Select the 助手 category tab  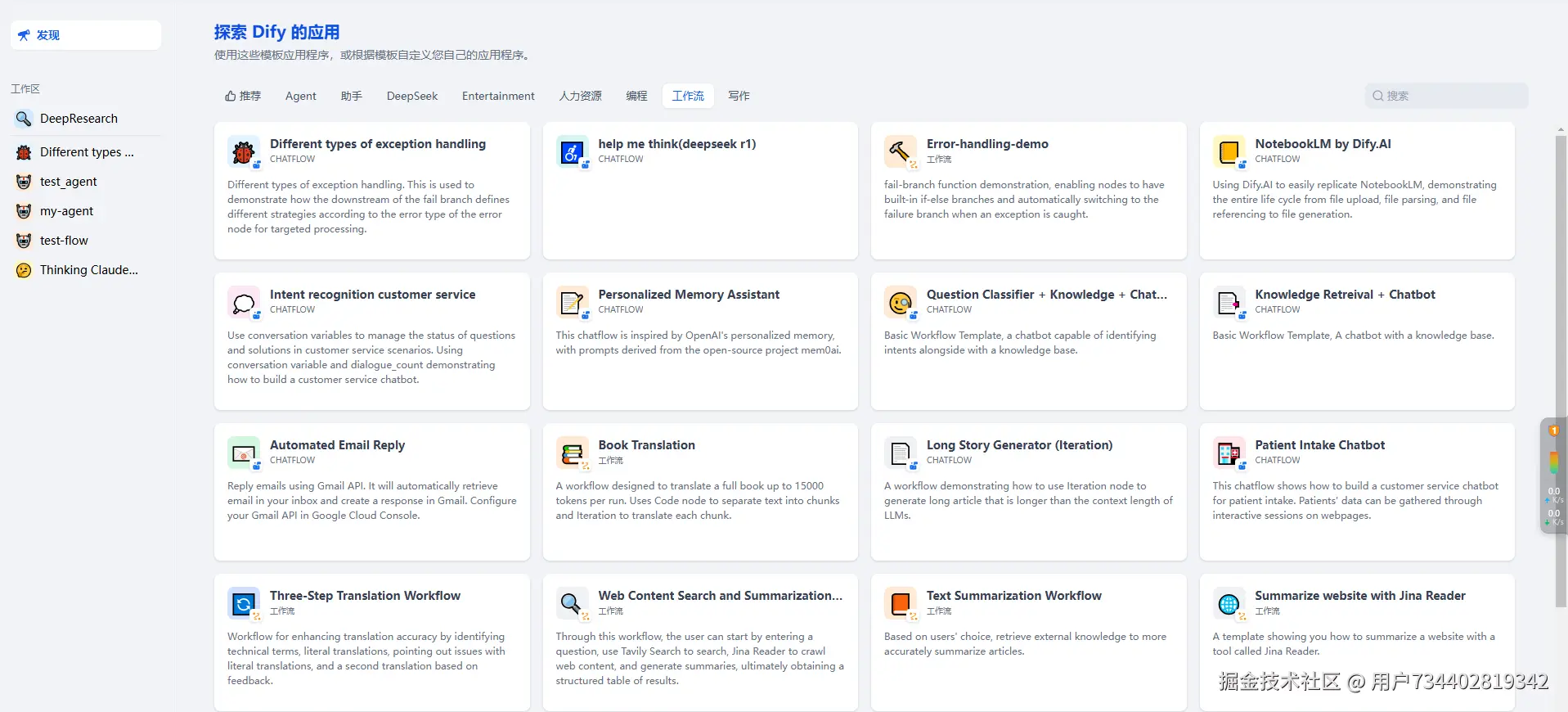pos(352,96)
